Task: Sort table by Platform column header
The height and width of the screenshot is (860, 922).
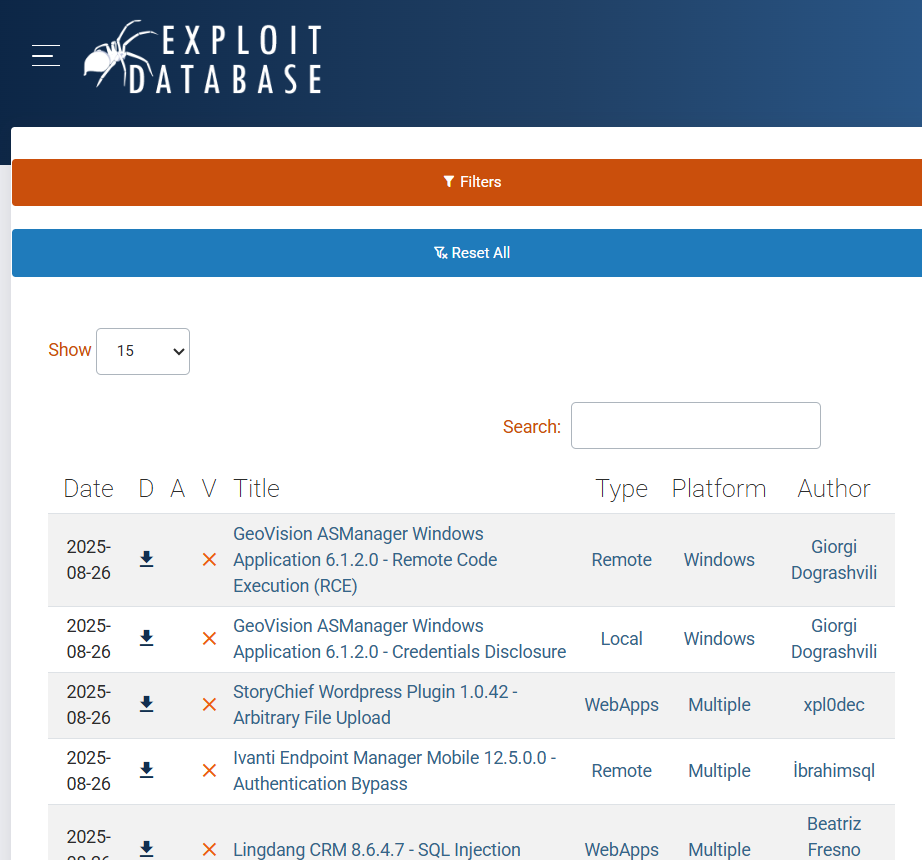Action: pos(718,488)
